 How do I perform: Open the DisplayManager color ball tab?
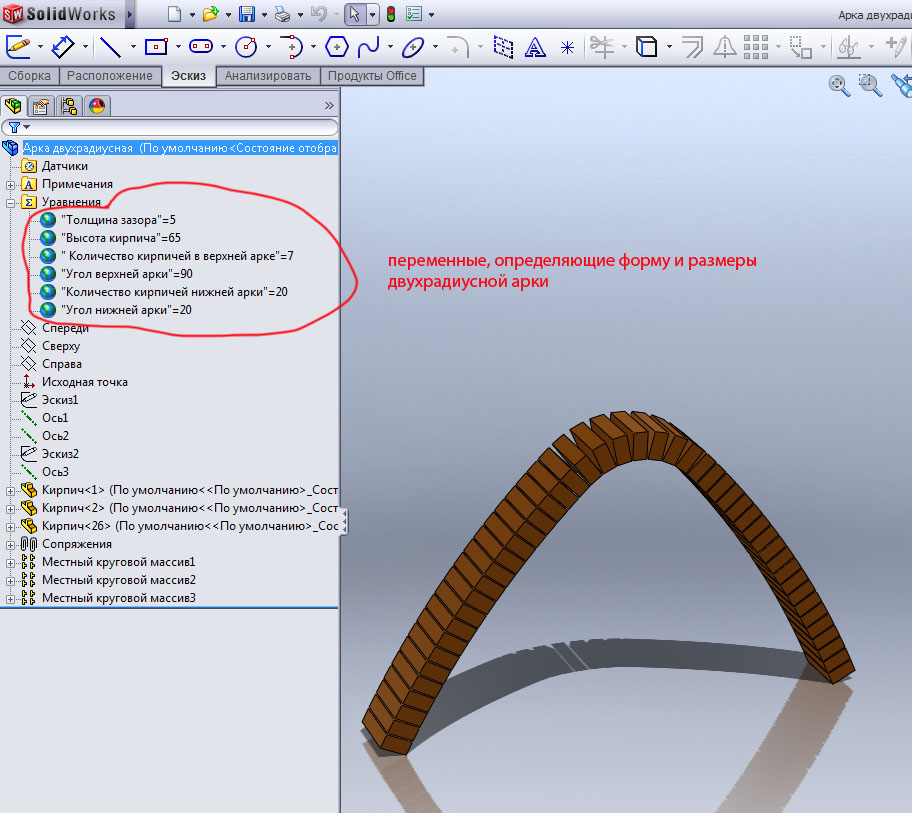(97, 106)
